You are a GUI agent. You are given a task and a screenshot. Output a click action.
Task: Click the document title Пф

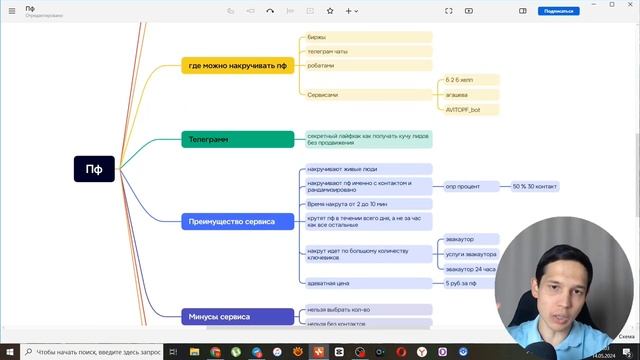pos(30,9)
